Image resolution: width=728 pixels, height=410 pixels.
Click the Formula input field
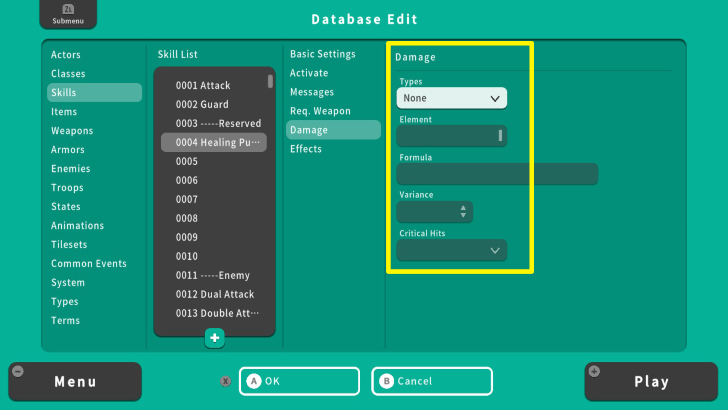click(x=497, y=174)
